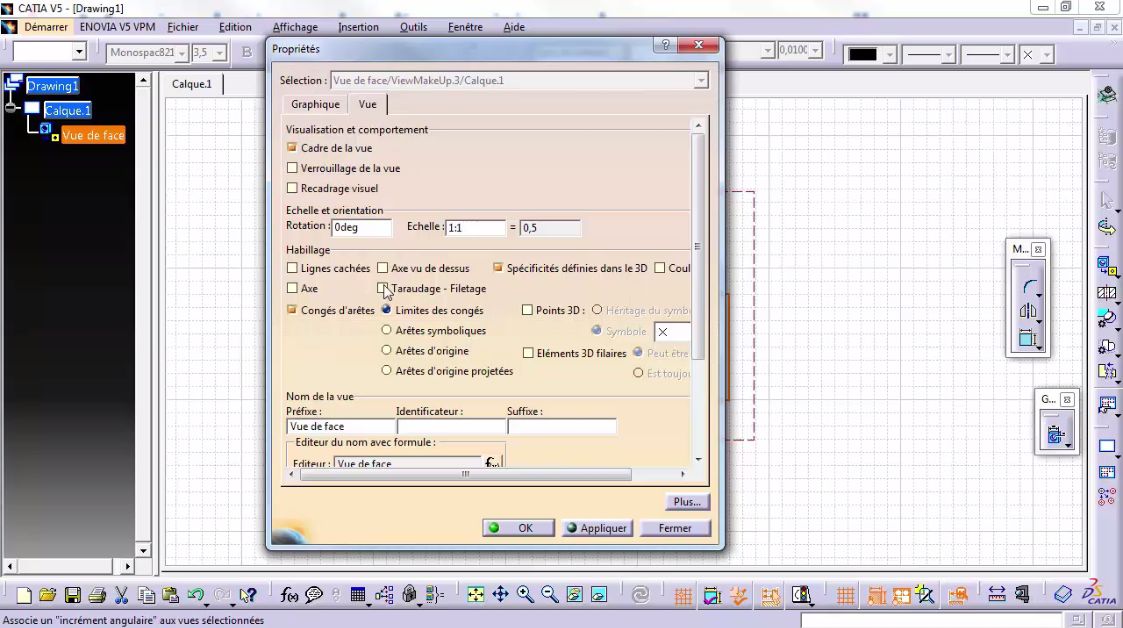The height and width of the screenshot is (628, 1123).
Task: Select the Zoom In magnifier tool
Action: [522, 594]
